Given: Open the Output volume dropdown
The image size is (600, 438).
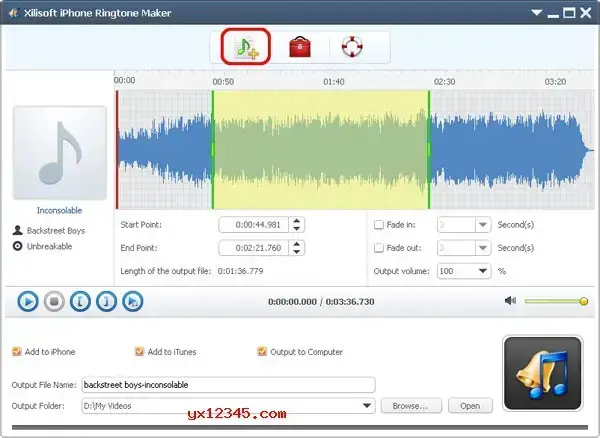Looking at the screenshot, I should point(483,271).
